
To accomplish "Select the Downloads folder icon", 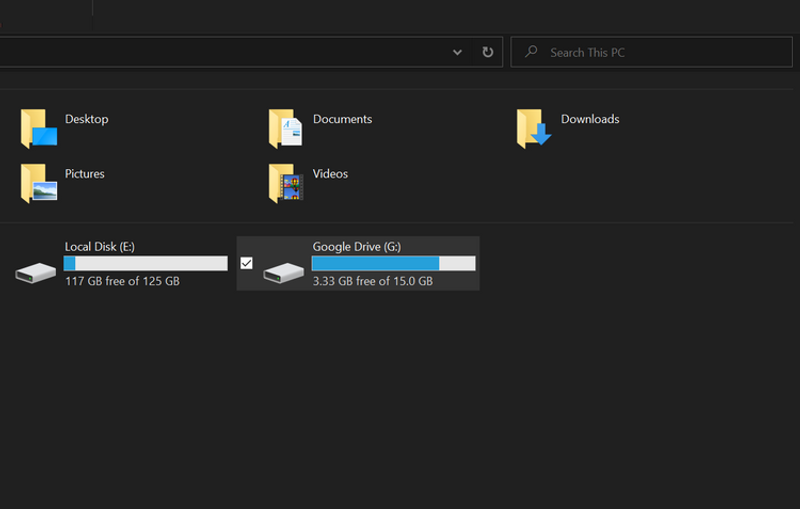I will (x=534, y=129).
